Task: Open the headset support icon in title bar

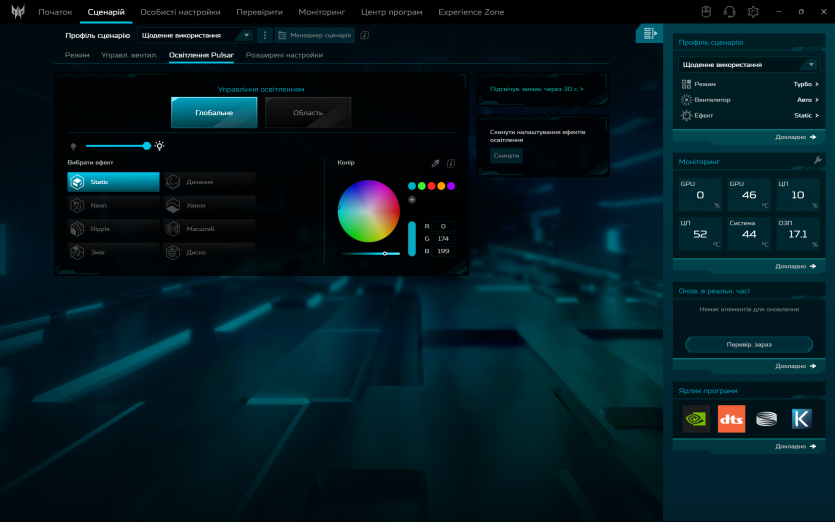Action: click(729, 12)
